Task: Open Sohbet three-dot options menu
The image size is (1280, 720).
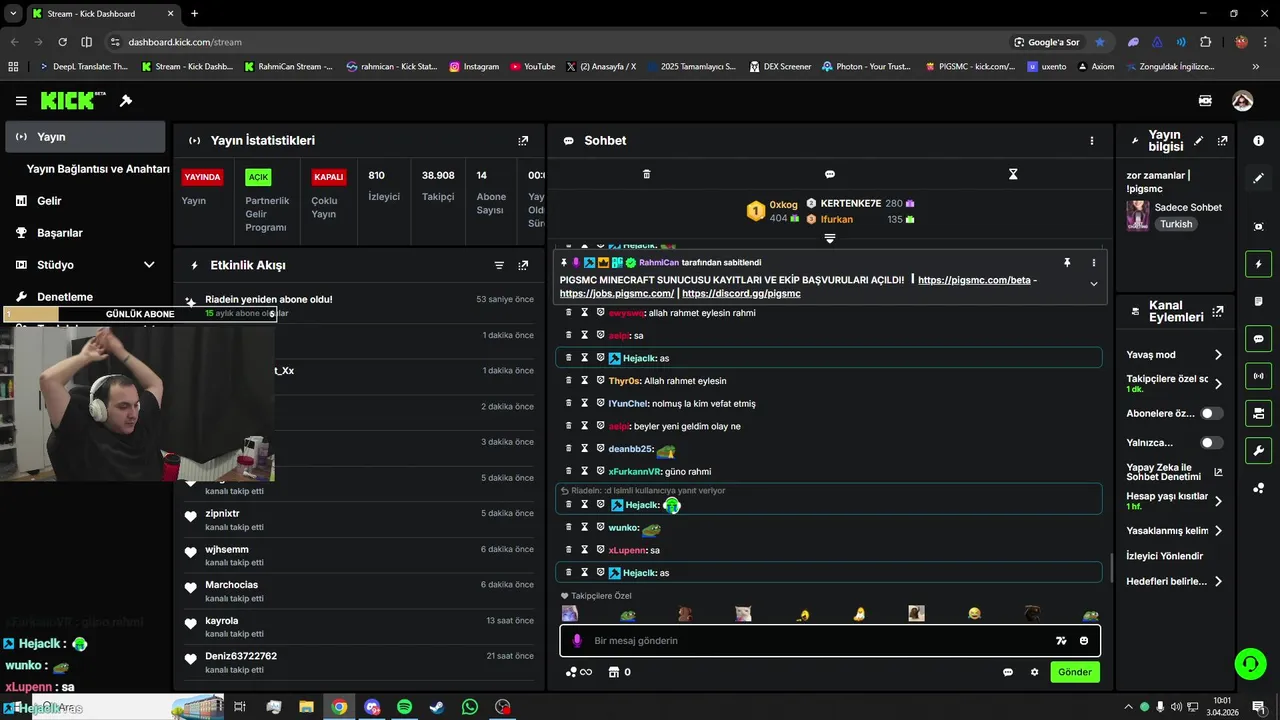Action: pyautogui.click(x=1092, y=141)
